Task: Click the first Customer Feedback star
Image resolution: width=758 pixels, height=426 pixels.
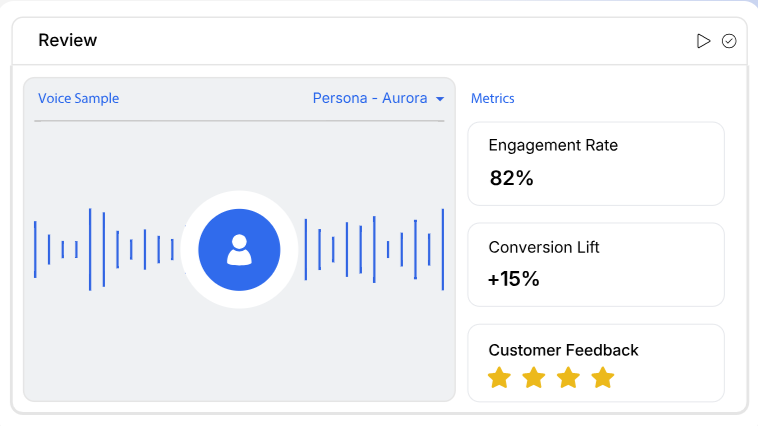Action: (x=499, y=378)
